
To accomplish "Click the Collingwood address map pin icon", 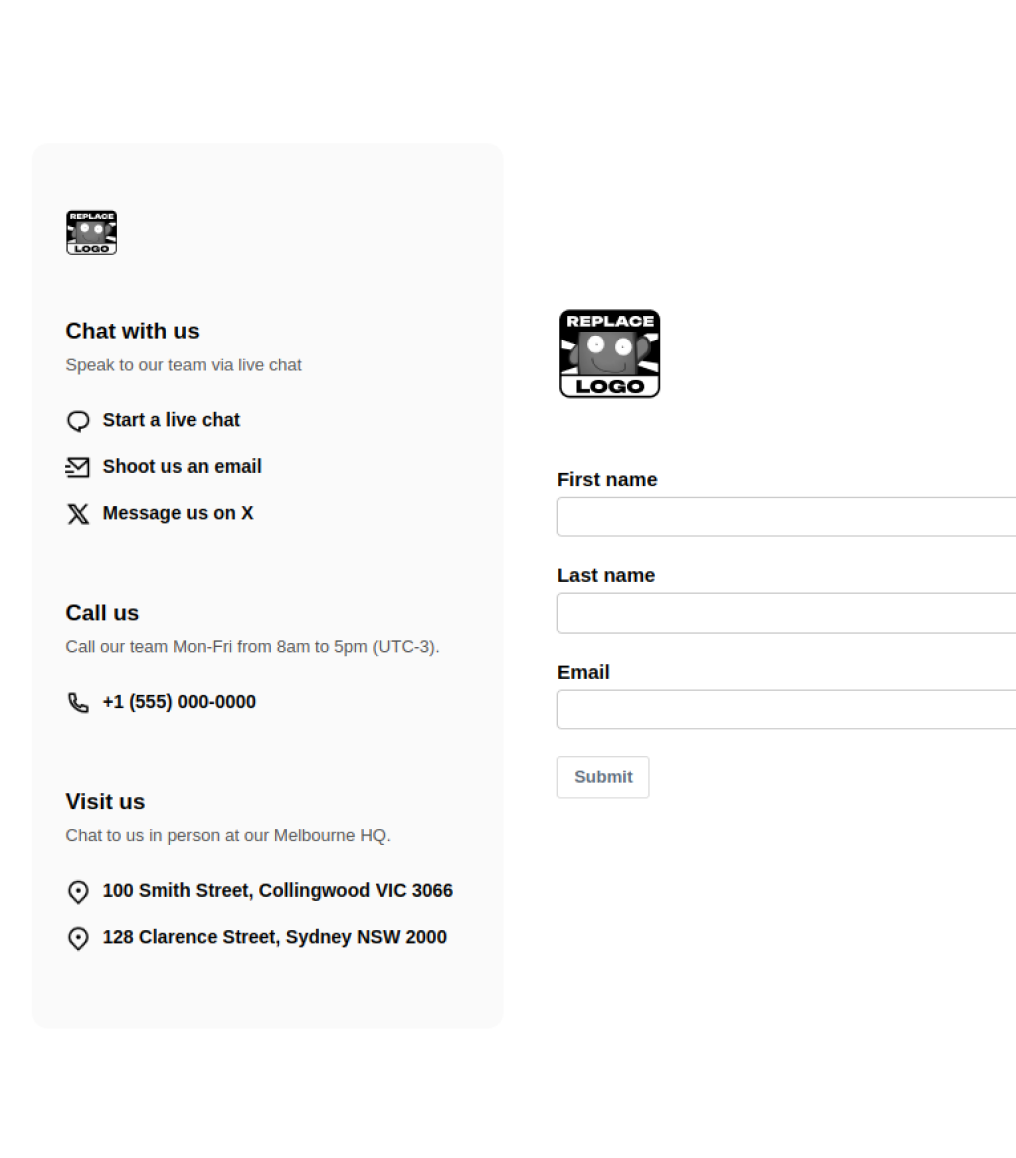I will coord(78,891).
